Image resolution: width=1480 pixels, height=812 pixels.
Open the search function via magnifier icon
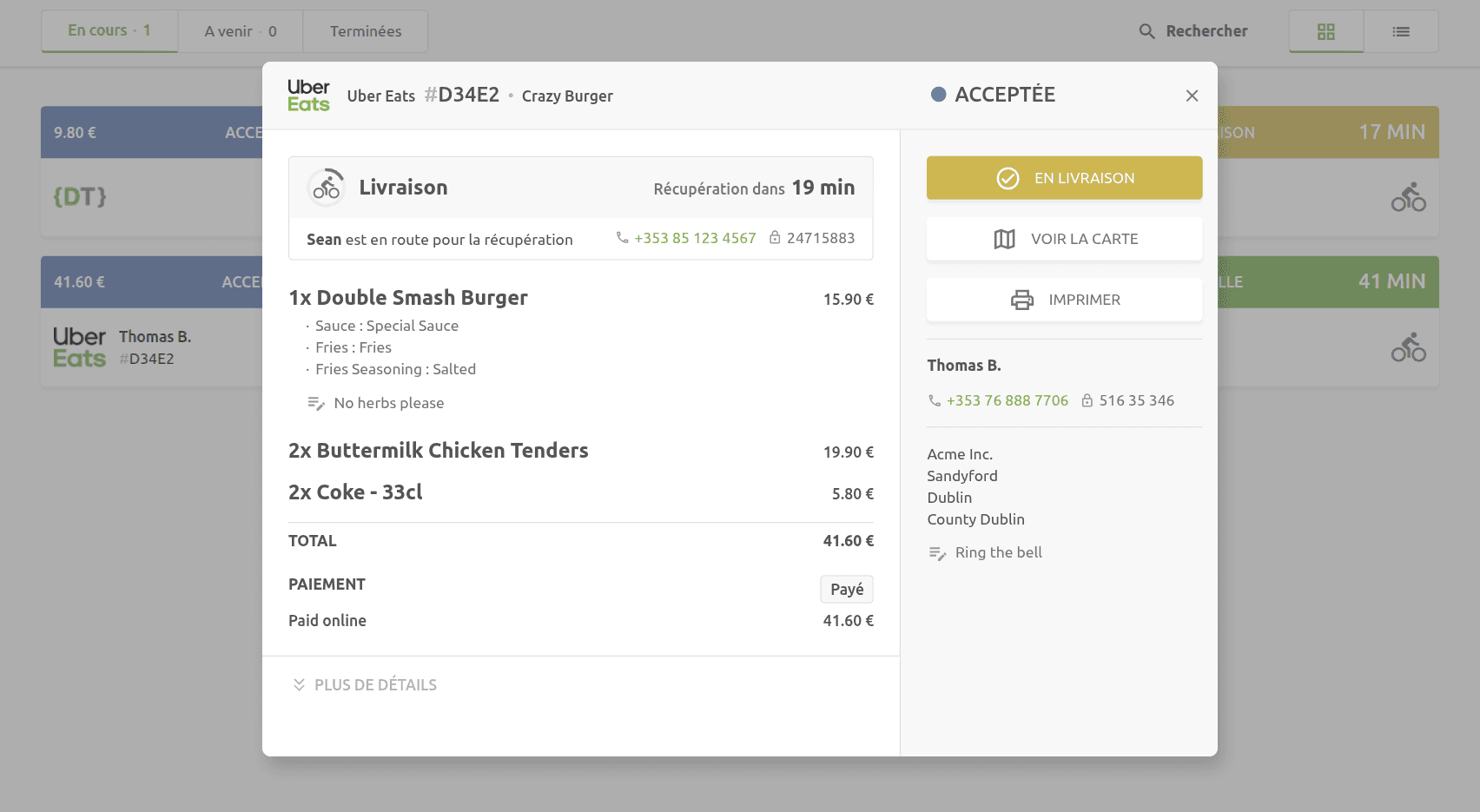1146,30
